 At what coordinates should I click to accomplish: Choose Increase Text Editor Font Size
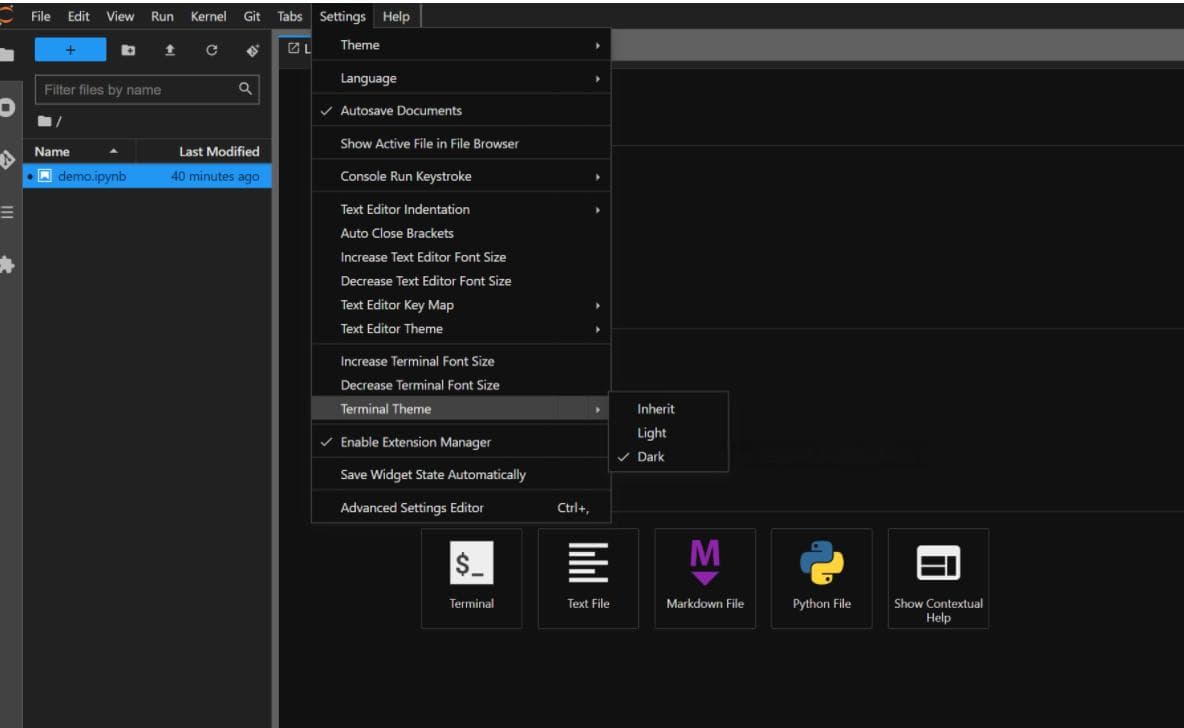461,257
